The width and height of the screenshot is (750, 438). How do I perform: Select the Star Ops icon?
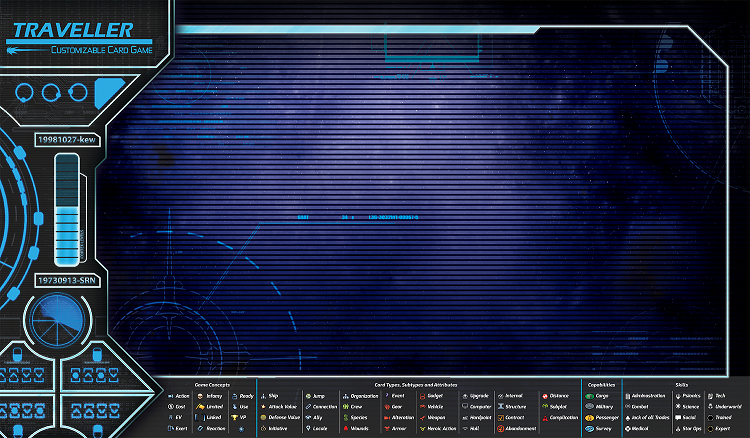[678, 428]
